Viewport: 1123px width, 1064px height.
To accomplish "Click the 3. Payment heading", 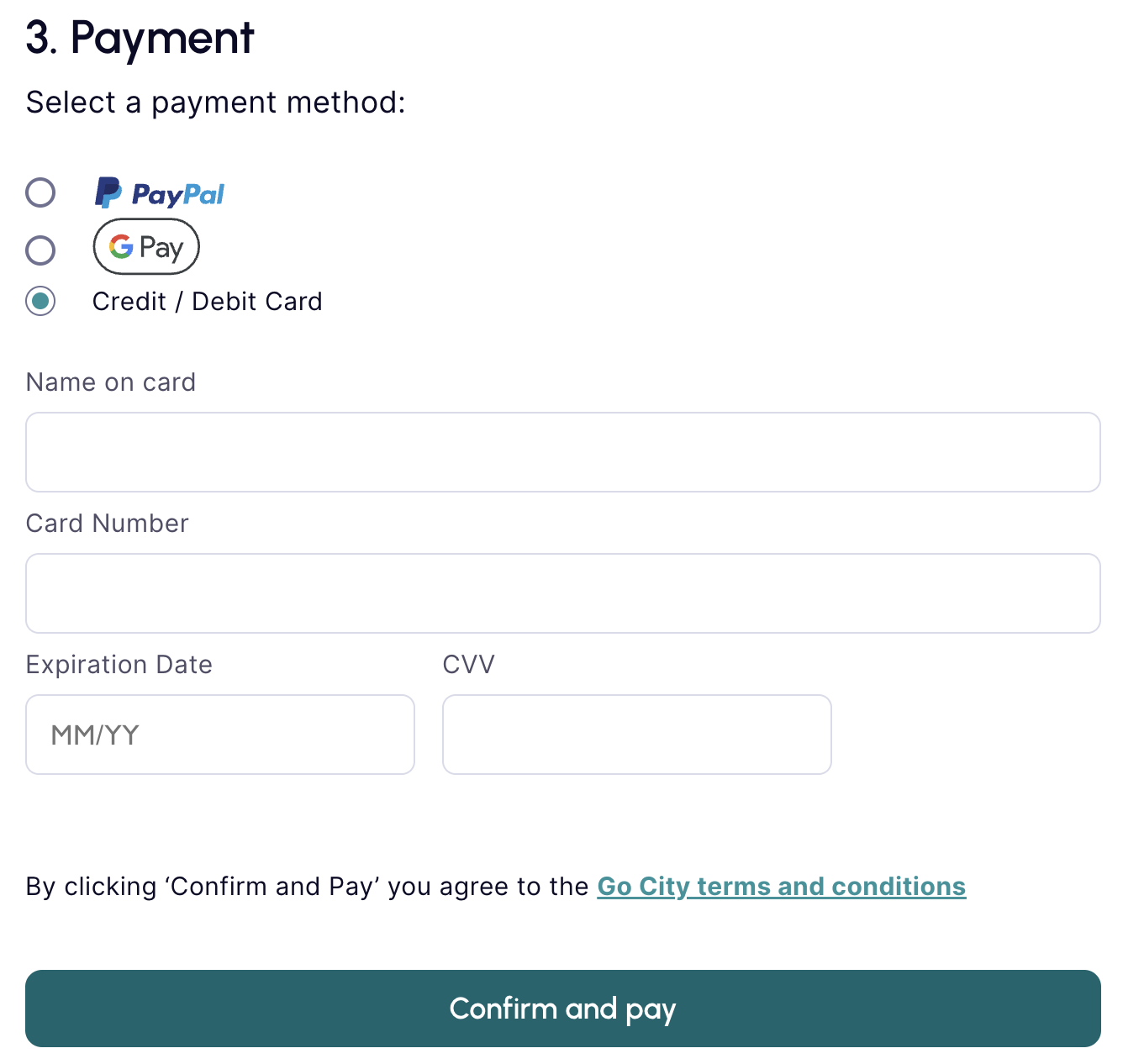I will tap(140, 39).
